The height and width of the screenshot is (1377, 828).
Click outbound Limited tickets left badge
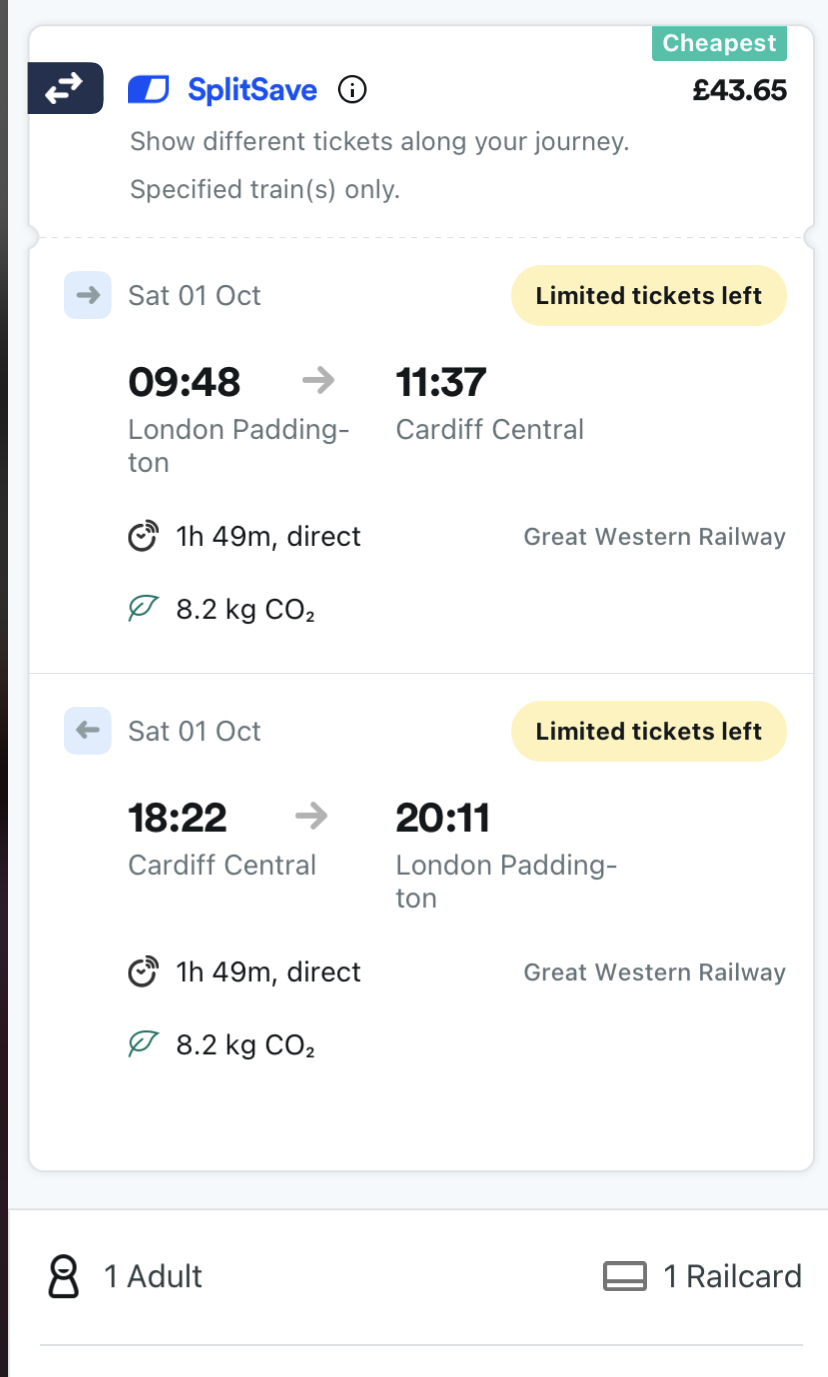click(648, 296)
